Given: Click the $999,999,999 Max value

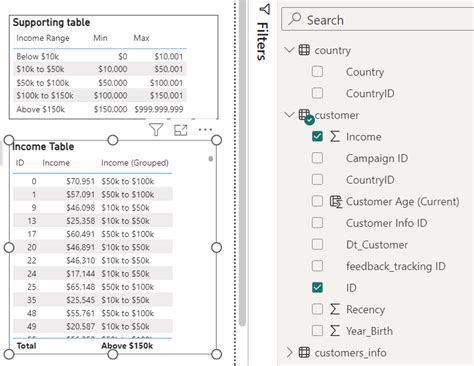Looking at the screenshot, I should pos(159,109).
